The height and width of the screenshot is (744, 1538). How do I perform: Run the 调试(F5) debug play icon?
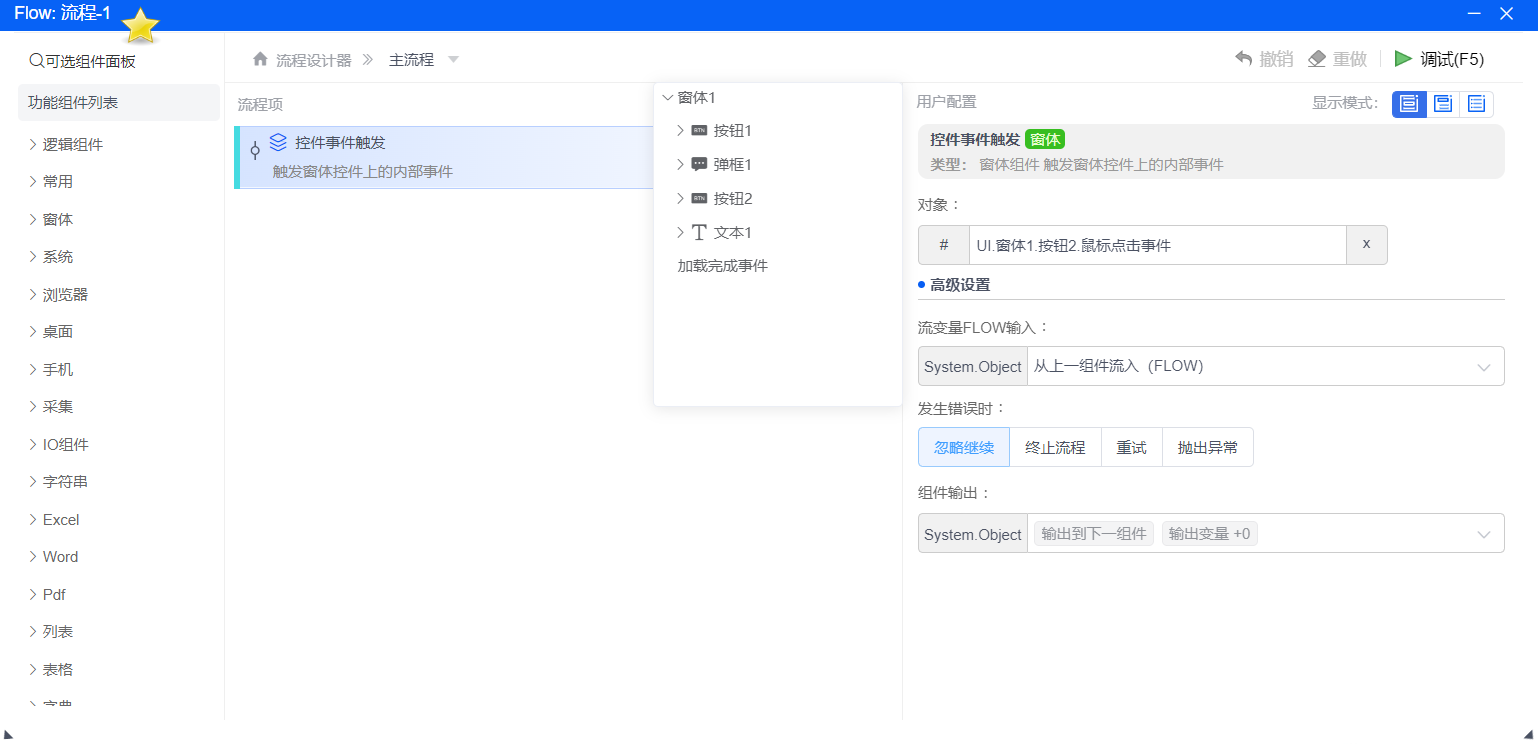click(1404, 59)
